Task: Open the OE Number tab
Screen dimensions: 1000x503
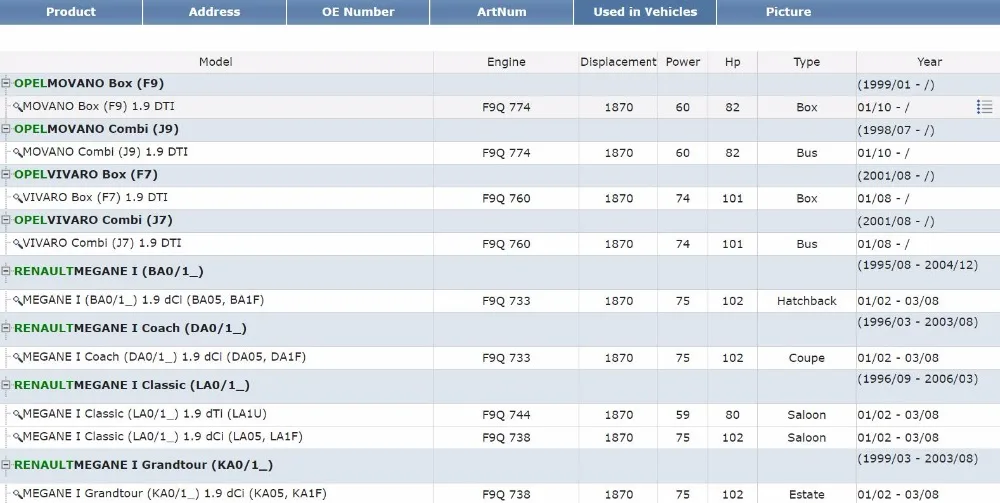Action: point(358,12)
